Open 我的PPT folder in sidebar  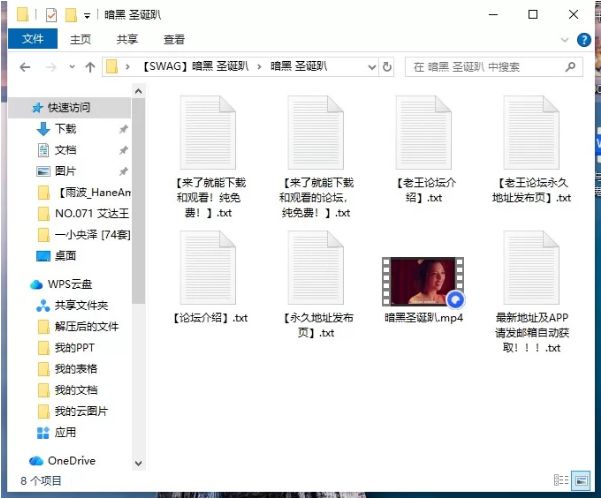pyautogui.click(x=67, y=348)
